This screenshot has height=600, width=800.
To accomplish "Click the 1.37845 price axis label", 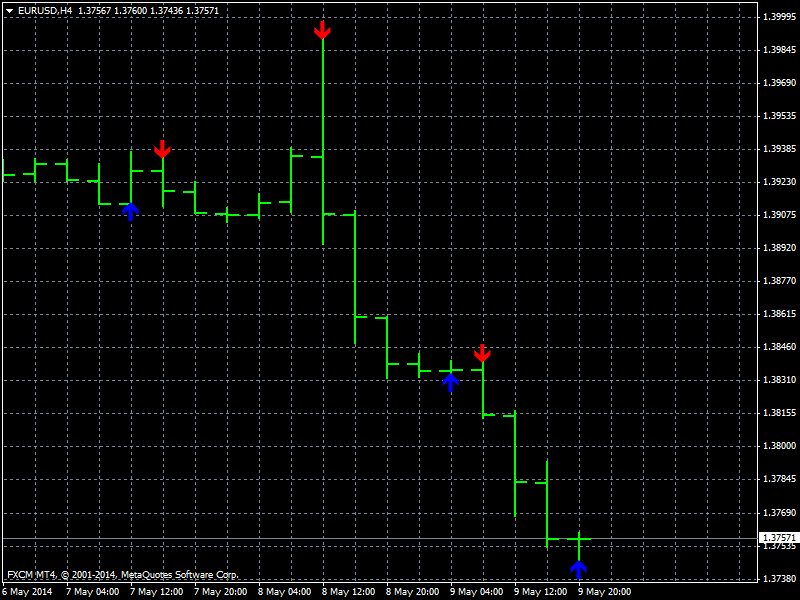I will pos(779,479).
